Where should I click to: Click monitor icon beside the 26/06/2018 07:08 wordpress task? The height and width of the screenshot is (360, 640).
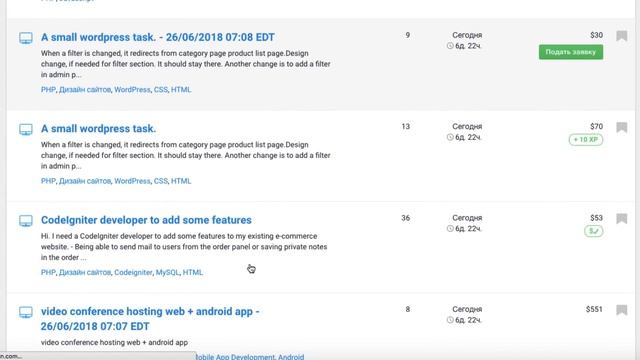coord(26,38)
